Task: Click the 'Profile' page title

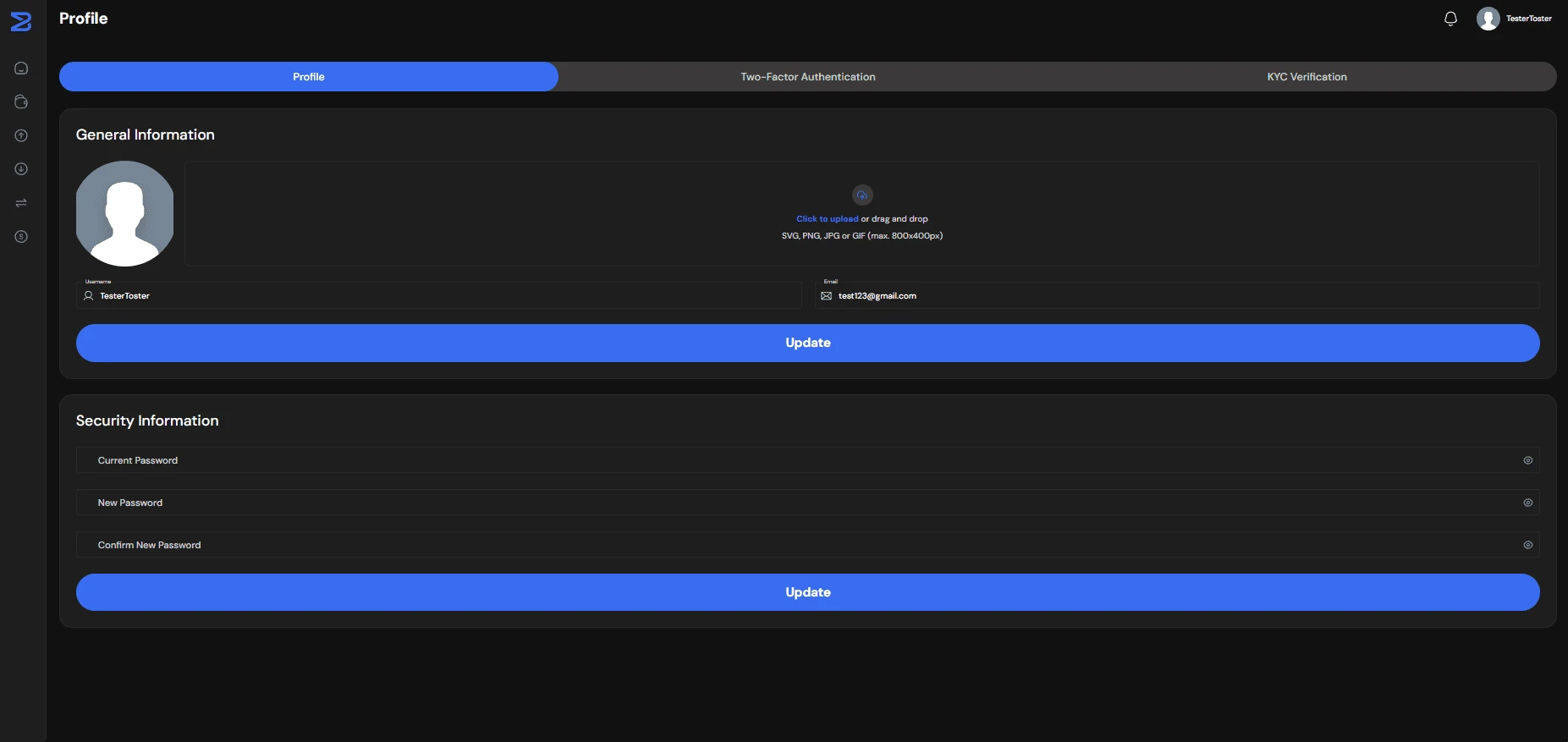Action: pos(84,19)
